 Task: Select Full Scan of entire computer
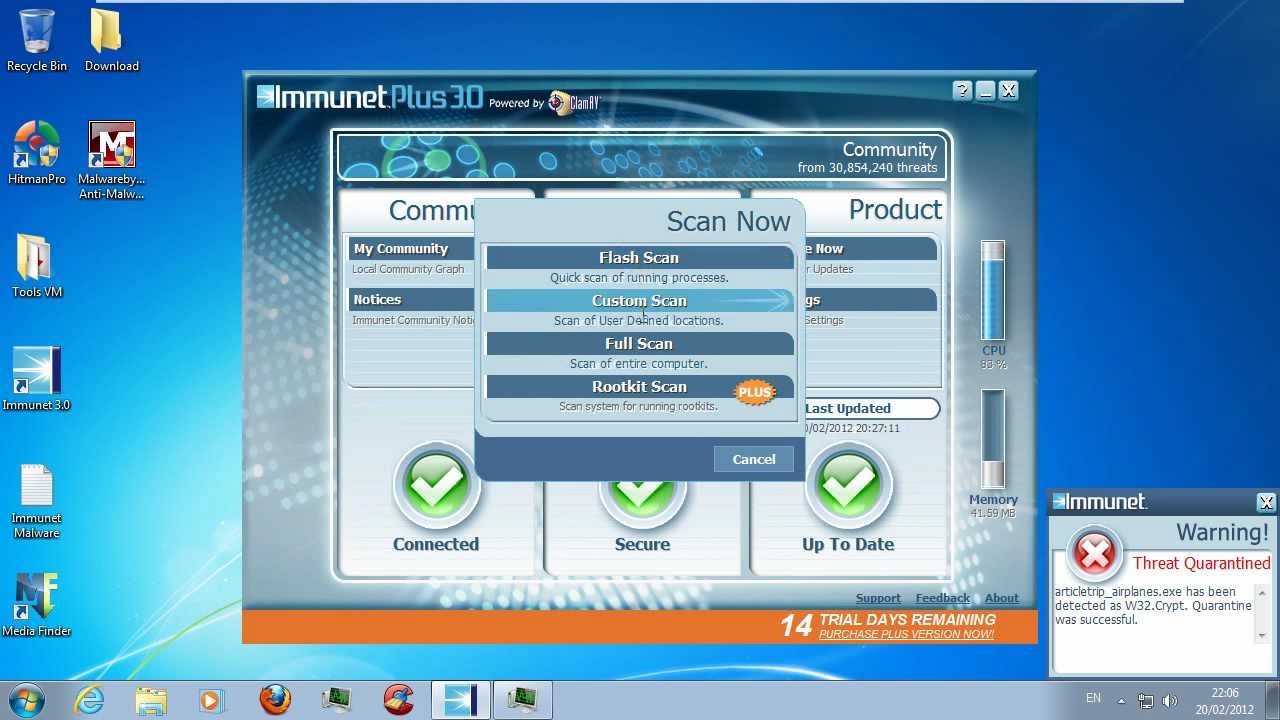639,344
